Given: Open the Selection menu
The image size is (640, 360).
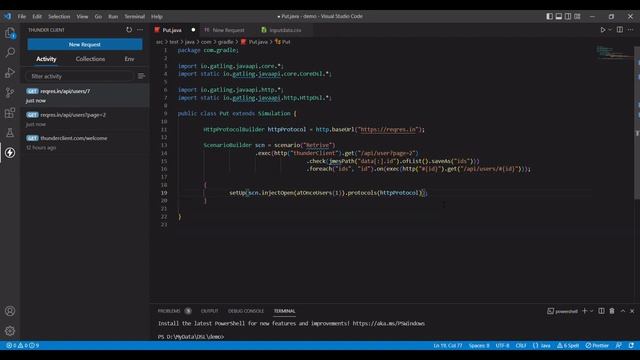Looking at the screenshot, I should click(x=59, y=16).
